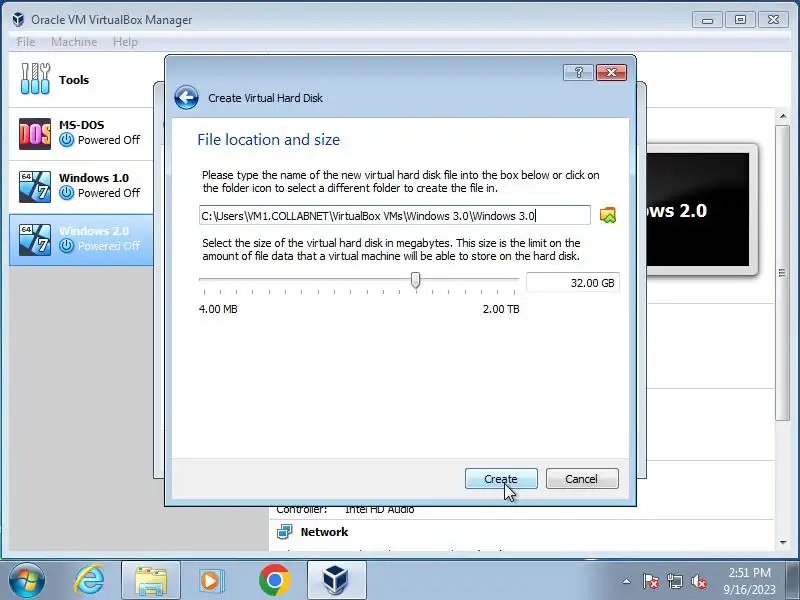
Task: Click the network tray icon
Action: [674, 581]
